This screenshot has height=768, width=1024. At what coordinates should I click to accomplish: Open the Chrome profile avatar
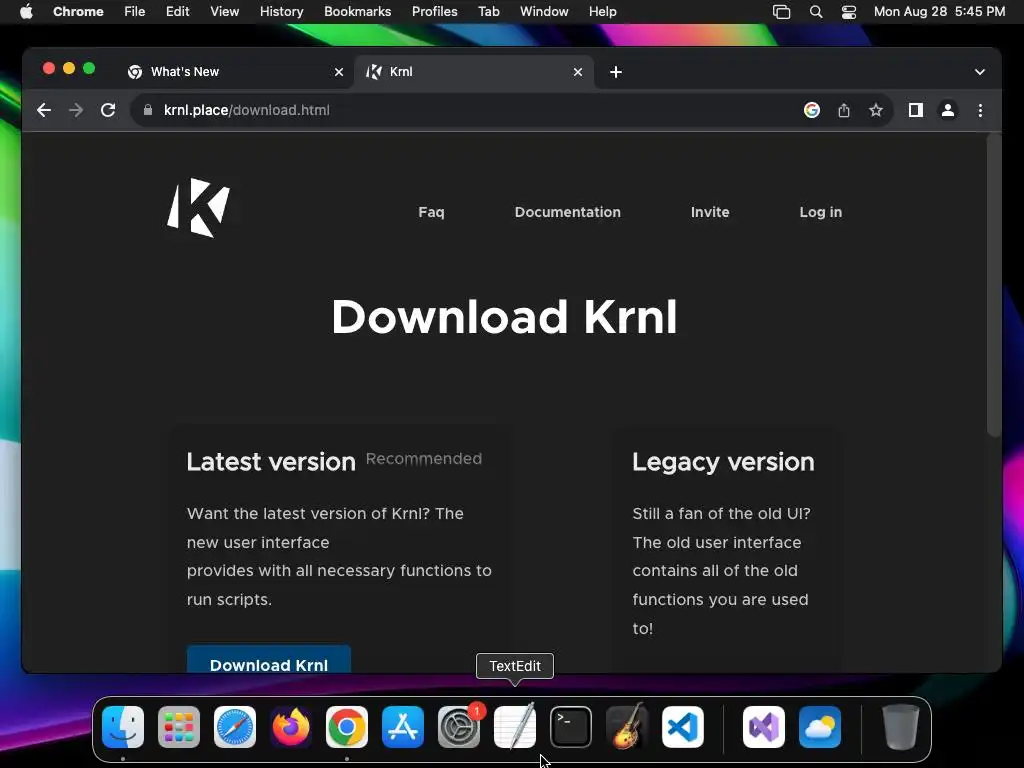(x=948, y=110)
